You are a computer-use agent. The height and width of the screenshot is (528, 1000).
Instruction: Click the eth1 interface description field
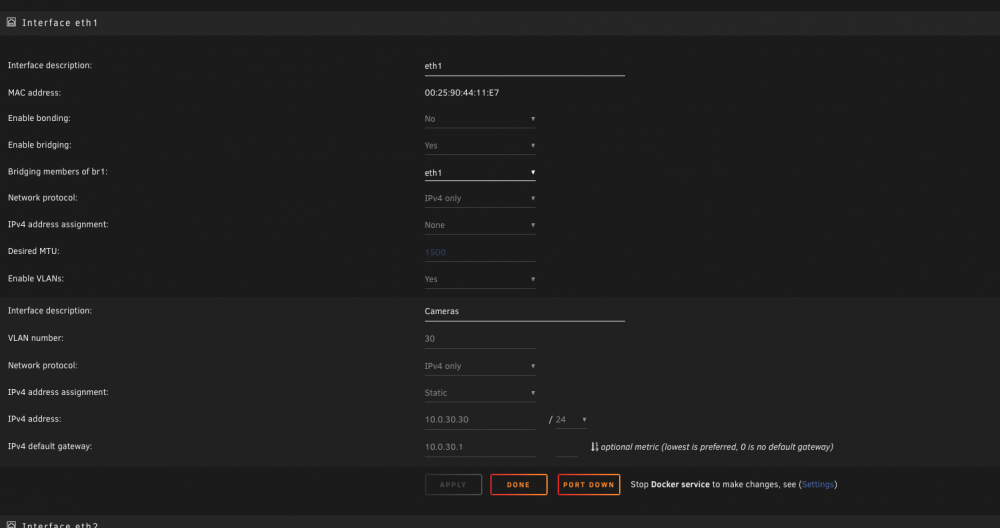tap(524, 66)
